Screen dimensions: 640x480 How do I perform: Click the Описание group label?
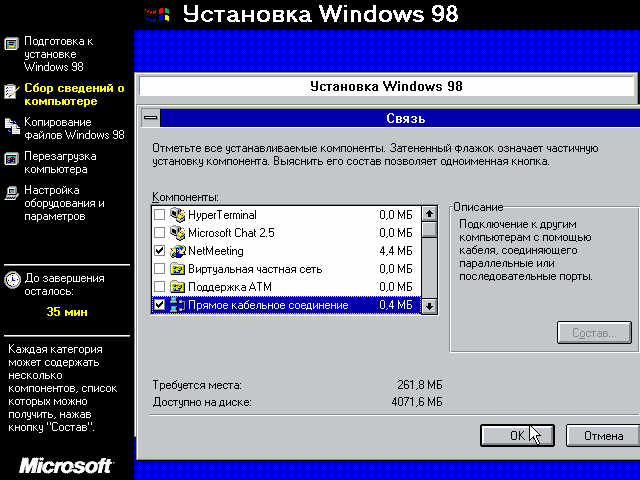tap(478, 207)
